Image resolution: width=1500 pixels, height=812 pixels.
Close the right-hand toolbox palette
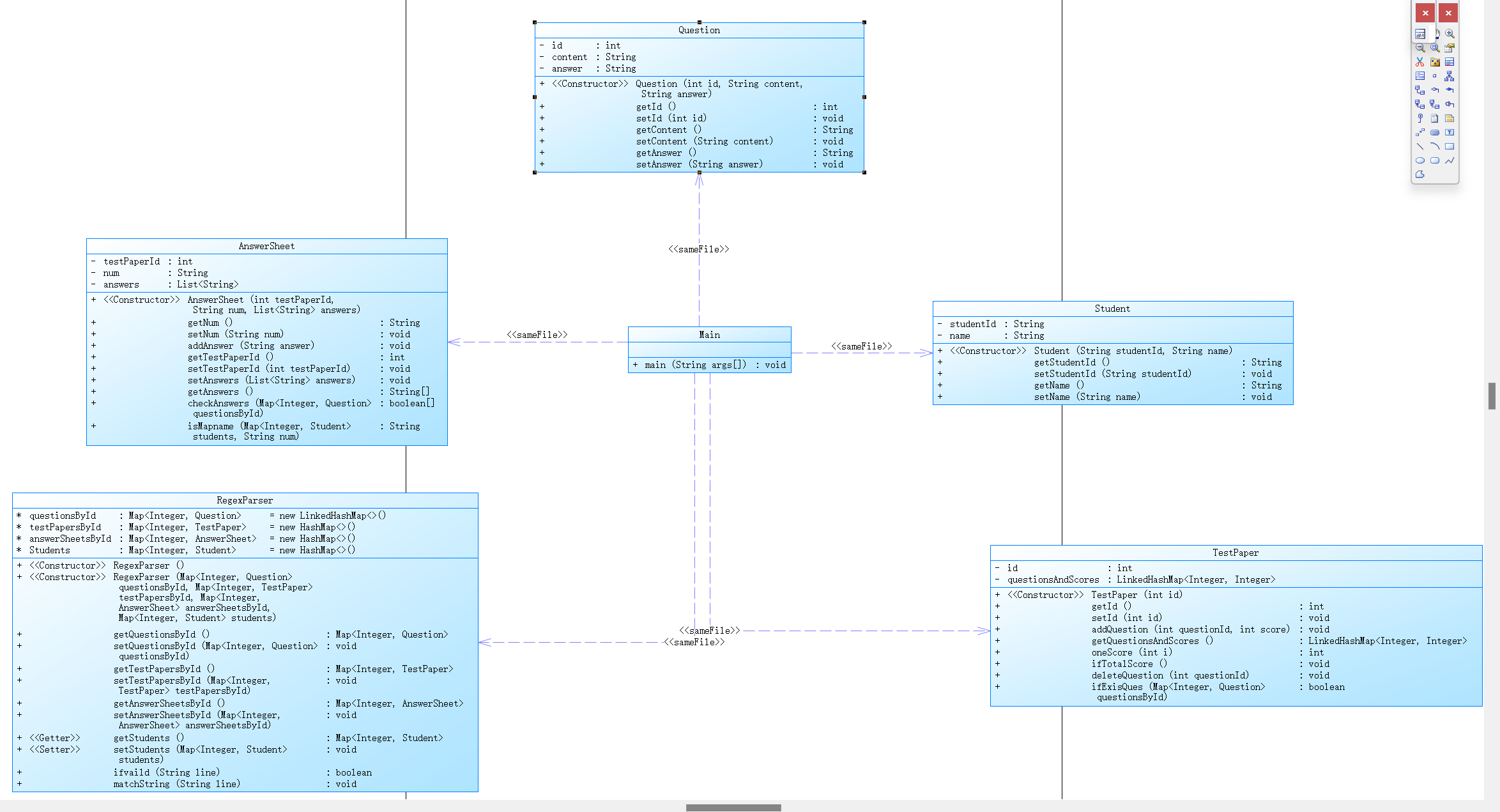(x=1448, y=13)
